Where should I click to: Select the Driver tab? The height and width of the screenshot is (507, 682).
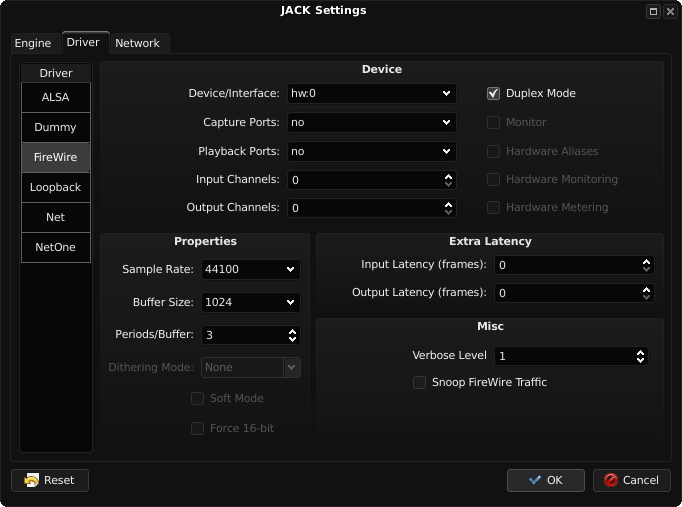[84, 42]
